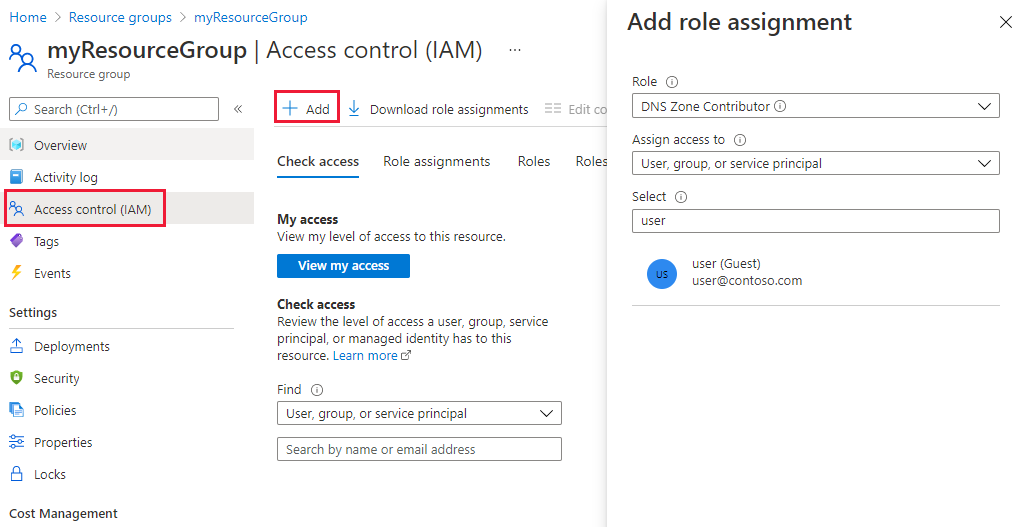
Task: Click the Find info icon
Action: click(317, 390)
